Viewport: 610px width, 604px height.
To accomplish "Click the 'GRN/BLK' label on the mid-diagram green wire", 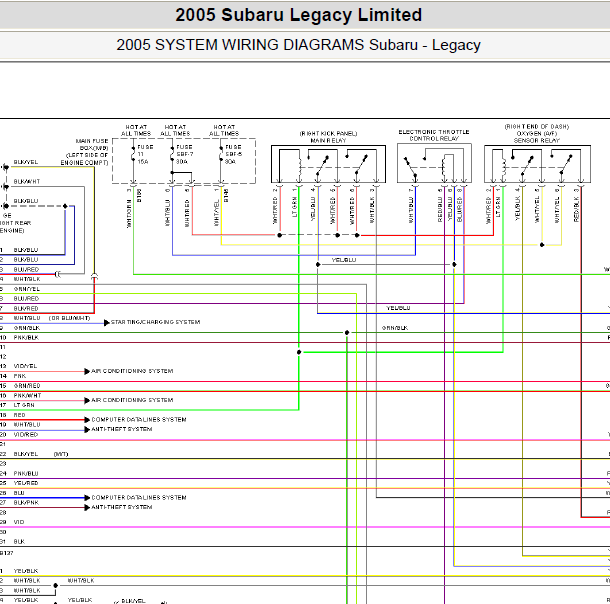I will click(395, 328).
